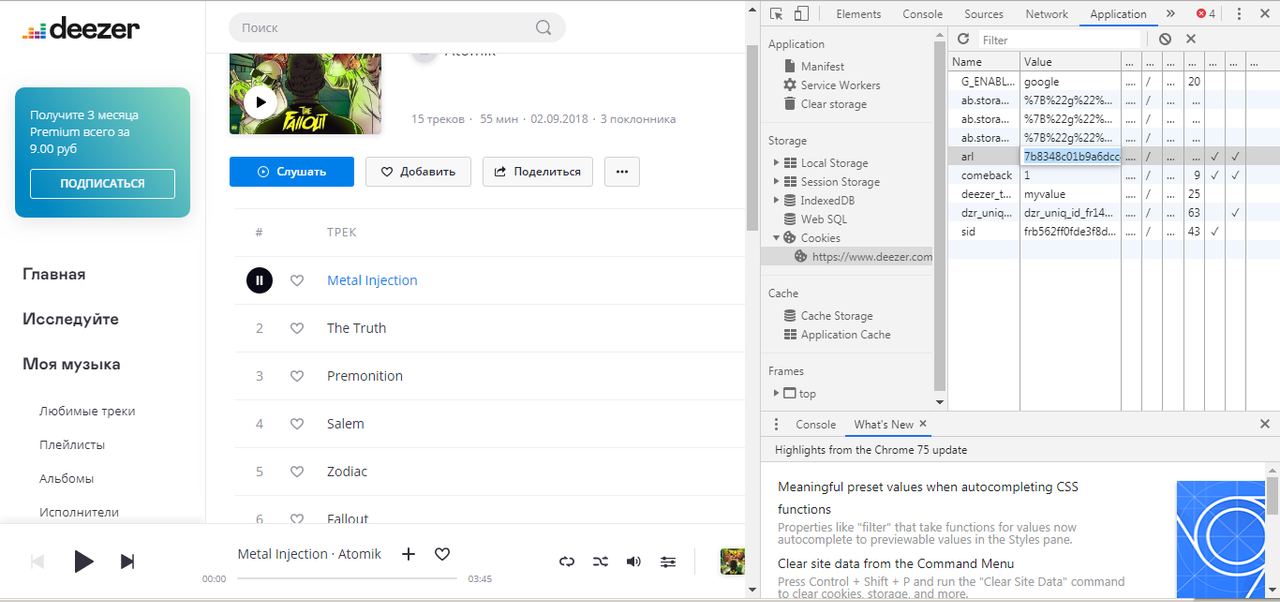The image size is (1280, 602).
Task: Like the Metal Injection track heart
Action: point(297,281)
